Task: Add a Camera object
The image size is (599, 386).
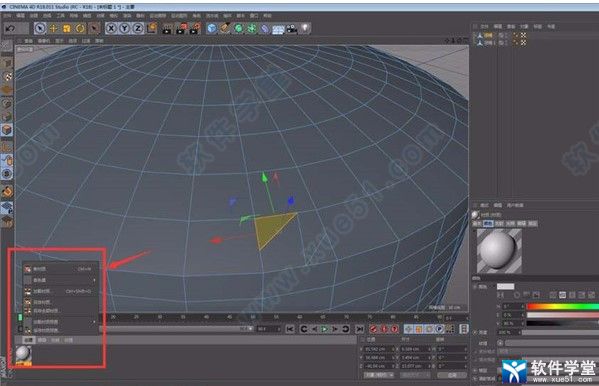Action: [x=292, y=29]
